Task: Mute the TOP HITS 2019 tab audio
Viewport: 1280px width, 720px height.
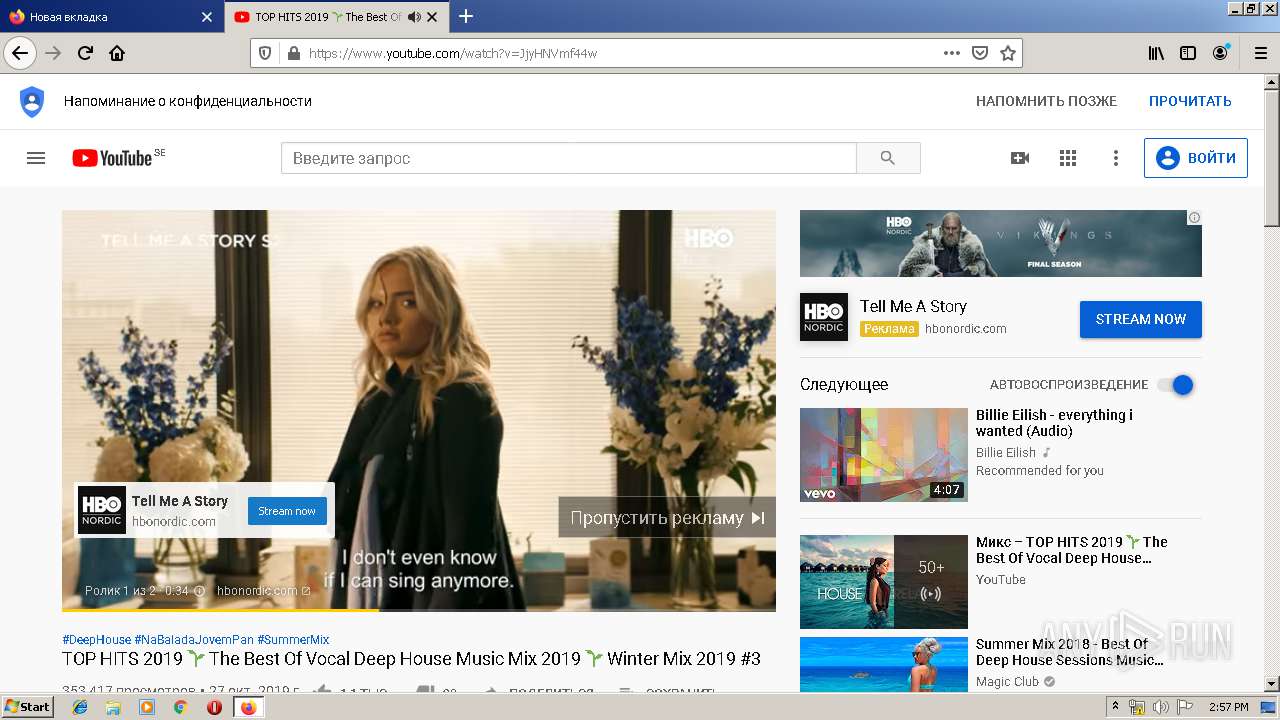Action: tap(415, 17)
